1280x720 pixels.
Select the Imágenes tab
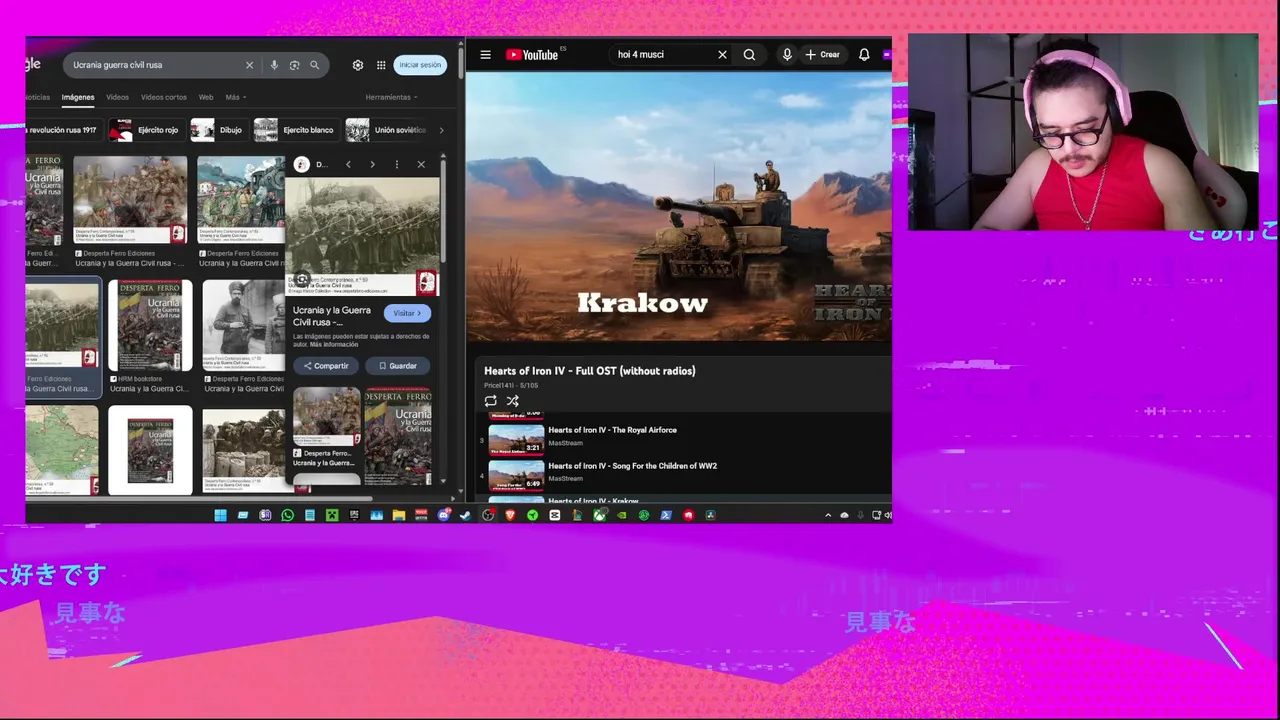[x=78, y=97]
